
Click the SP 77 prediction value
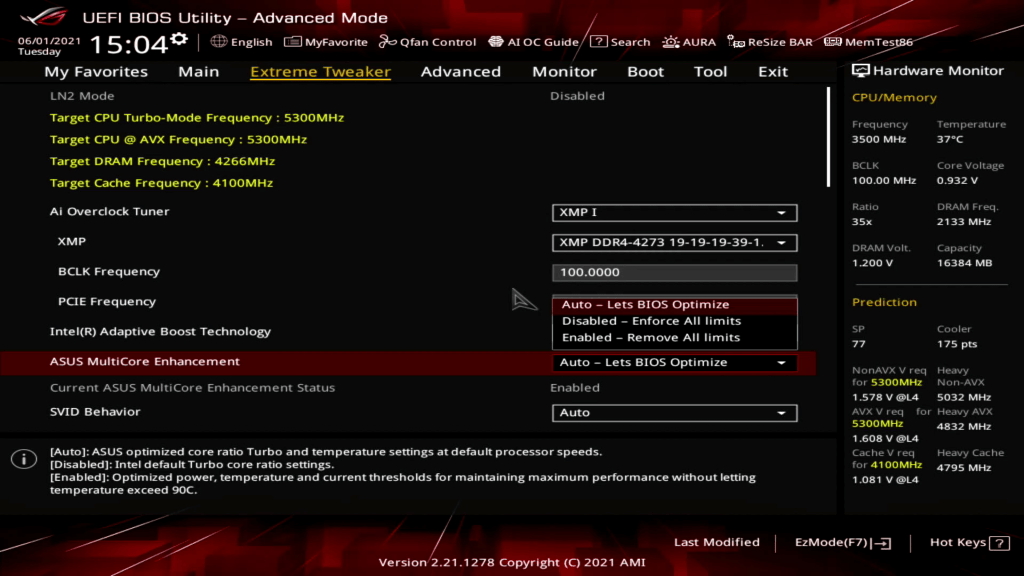[x=859, y=344]
